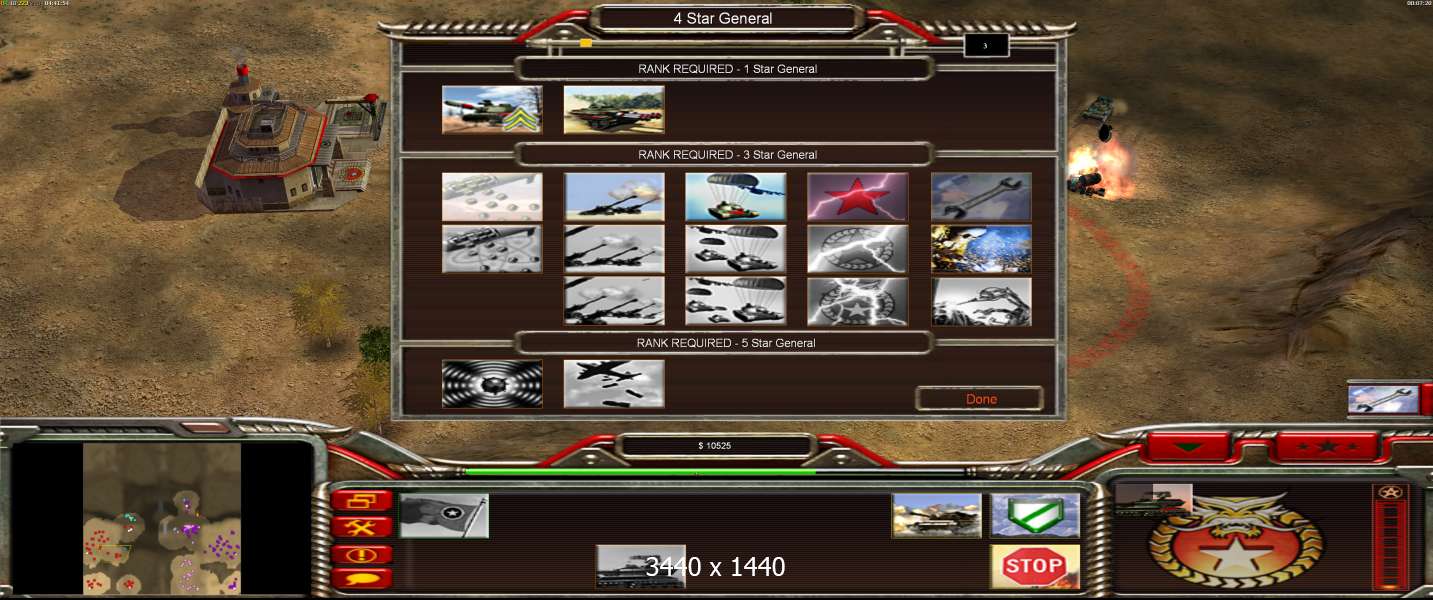Select the grayscale Cluster Mines icon below
The height and width of the screenshot is (600, 1433).
(492, 249)
